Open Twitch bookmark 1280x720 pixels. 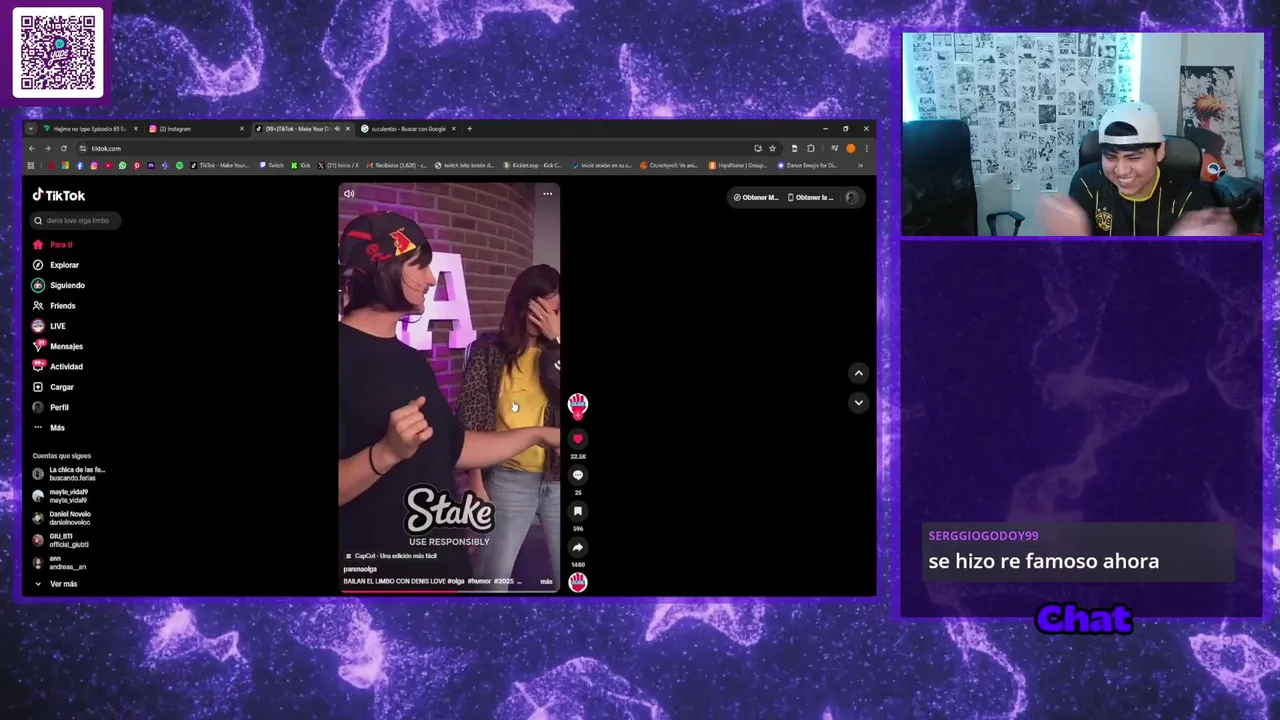tap(271, 165)
